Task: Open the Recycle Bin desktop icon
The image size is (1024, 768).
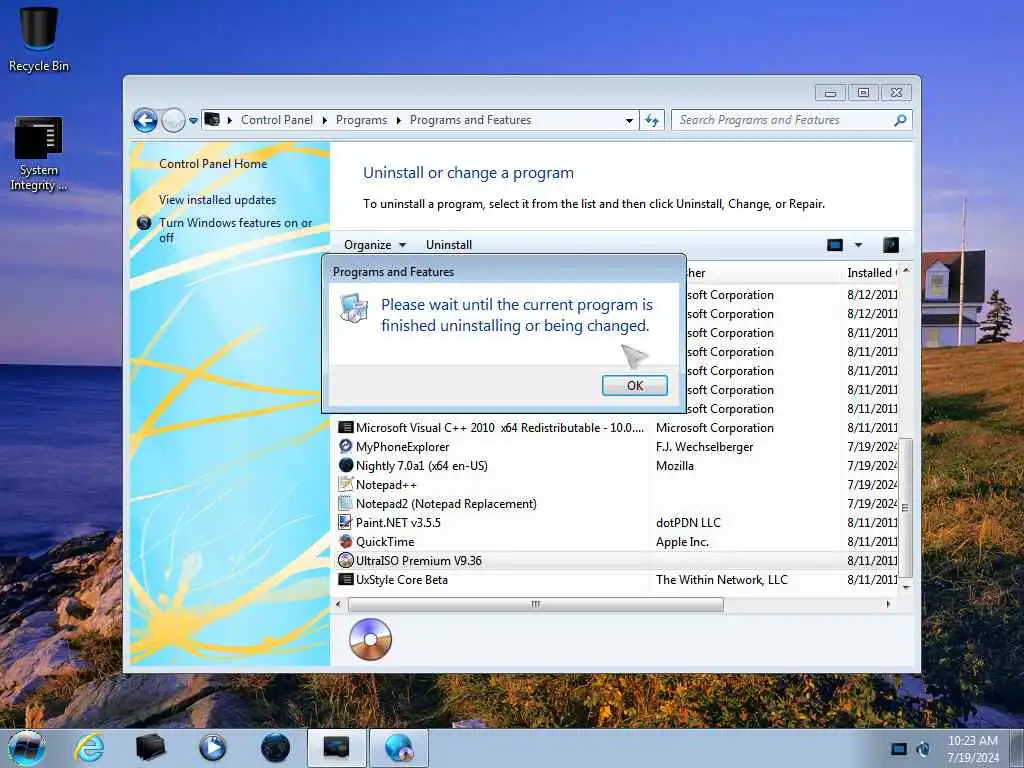Action: point(39,38)
